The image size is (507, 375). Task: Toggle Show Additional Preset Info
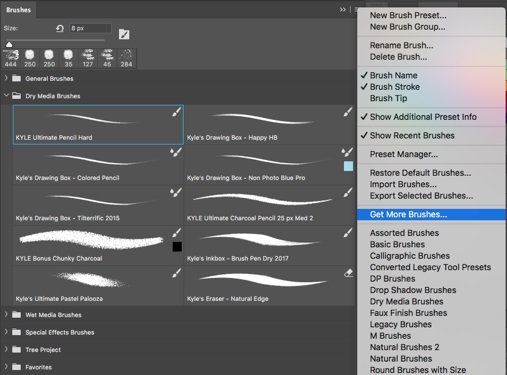423,117
